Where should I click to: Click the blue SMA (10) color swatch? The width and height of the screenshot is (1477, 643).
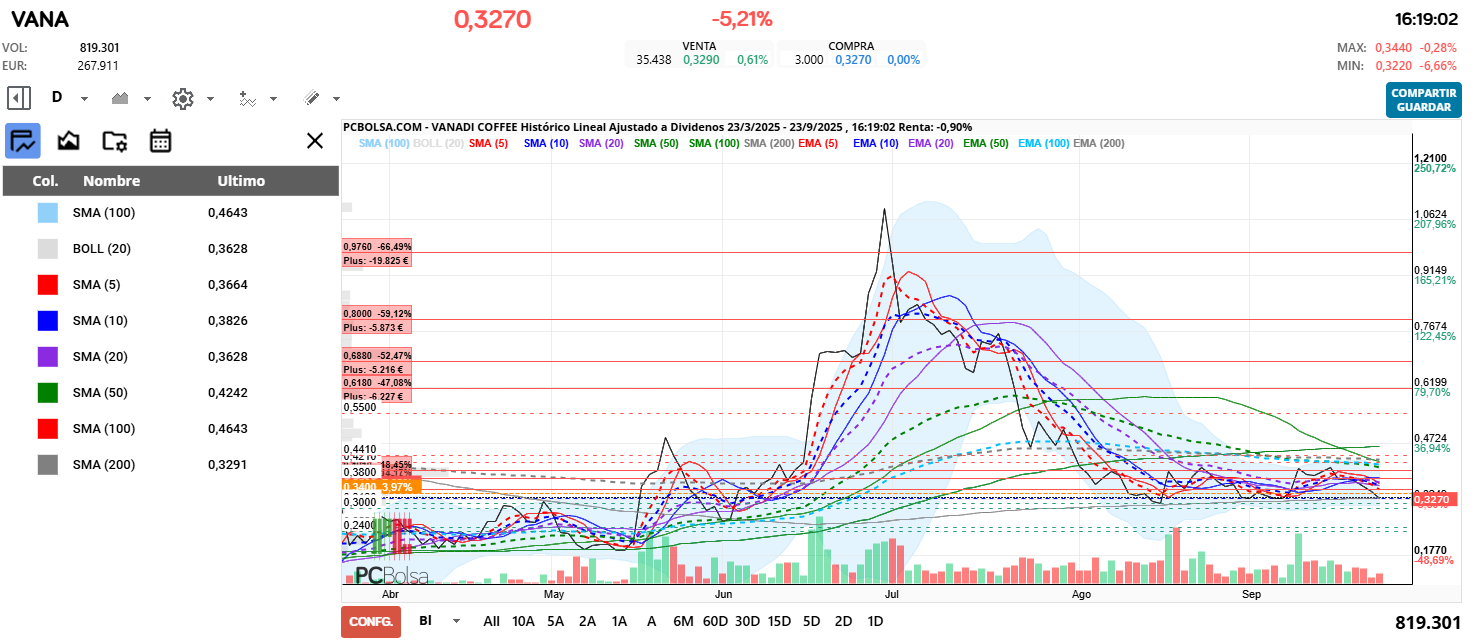48,321
